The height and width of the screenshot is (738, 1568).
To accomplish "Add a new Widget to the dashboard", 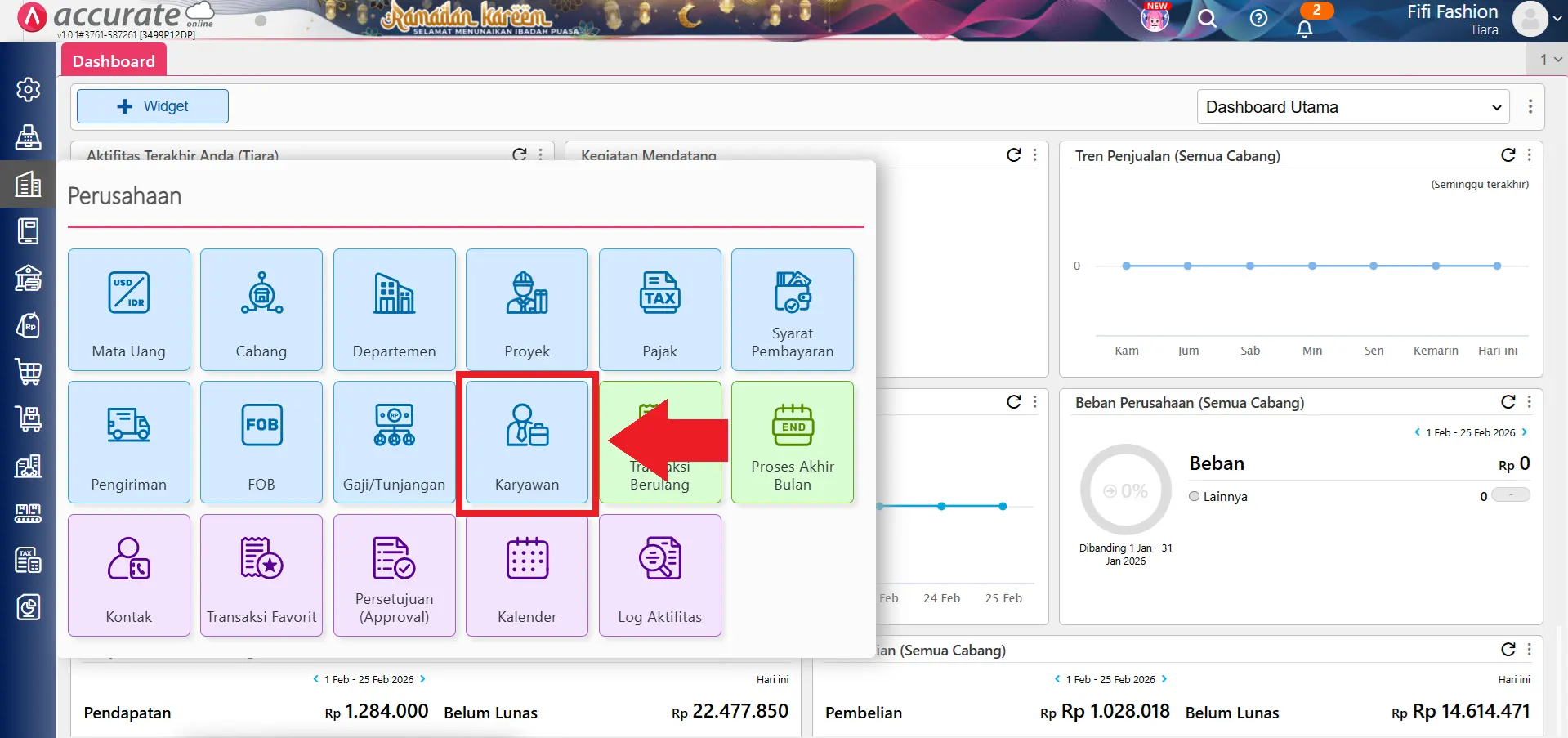I will point(152,105).
